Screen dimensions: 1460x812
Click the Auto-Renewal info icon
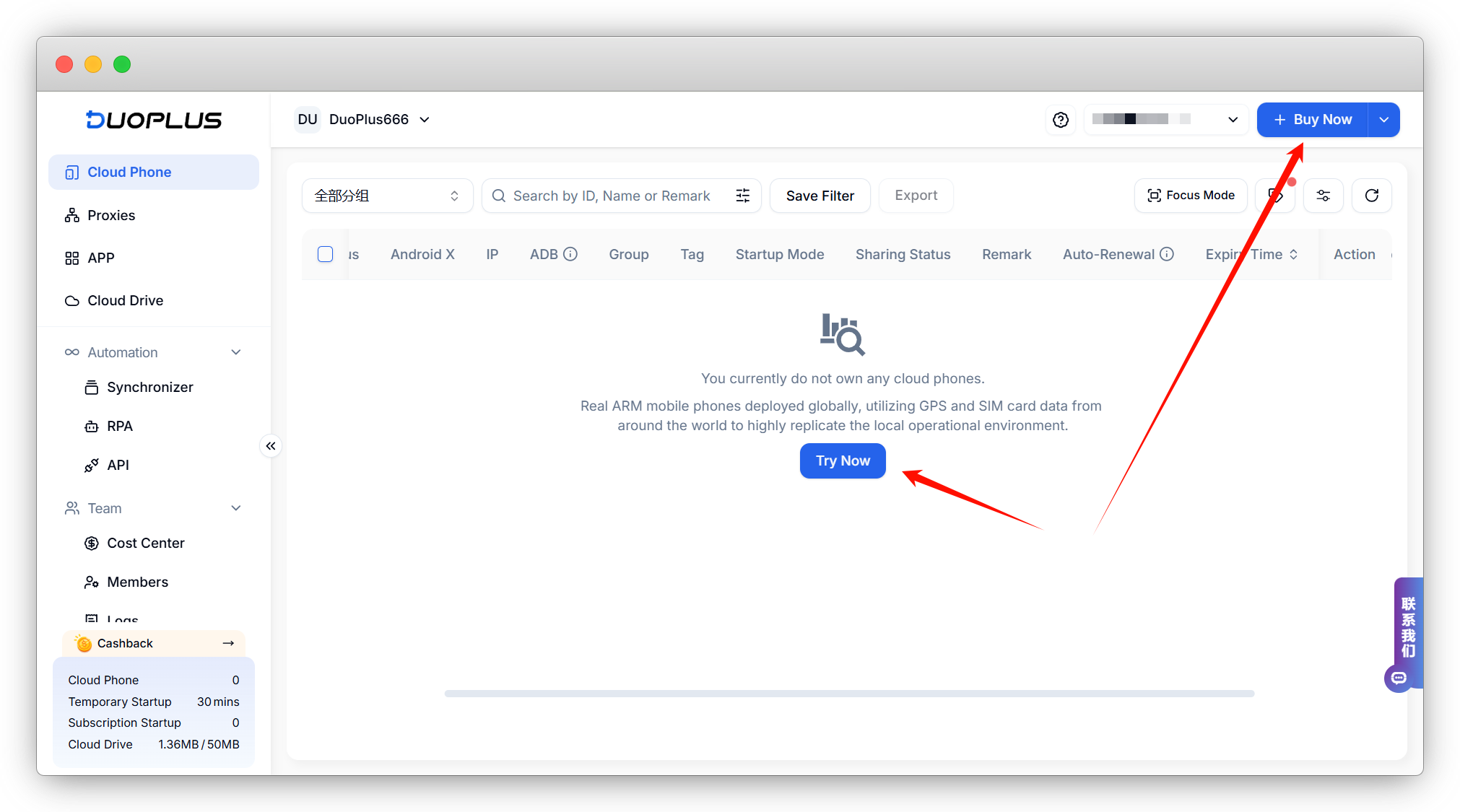point(1167,254)
